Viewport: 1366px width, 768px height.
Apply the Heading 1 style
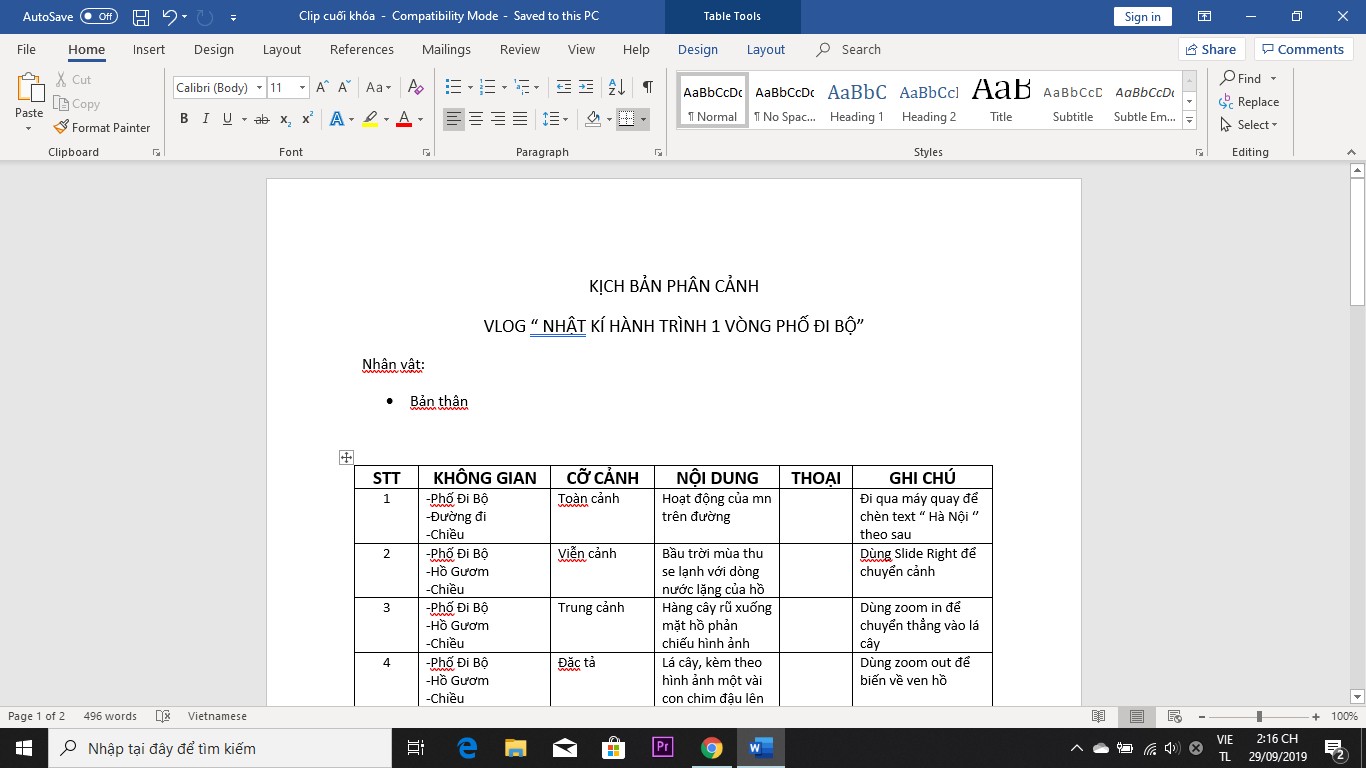pos(856,102)
